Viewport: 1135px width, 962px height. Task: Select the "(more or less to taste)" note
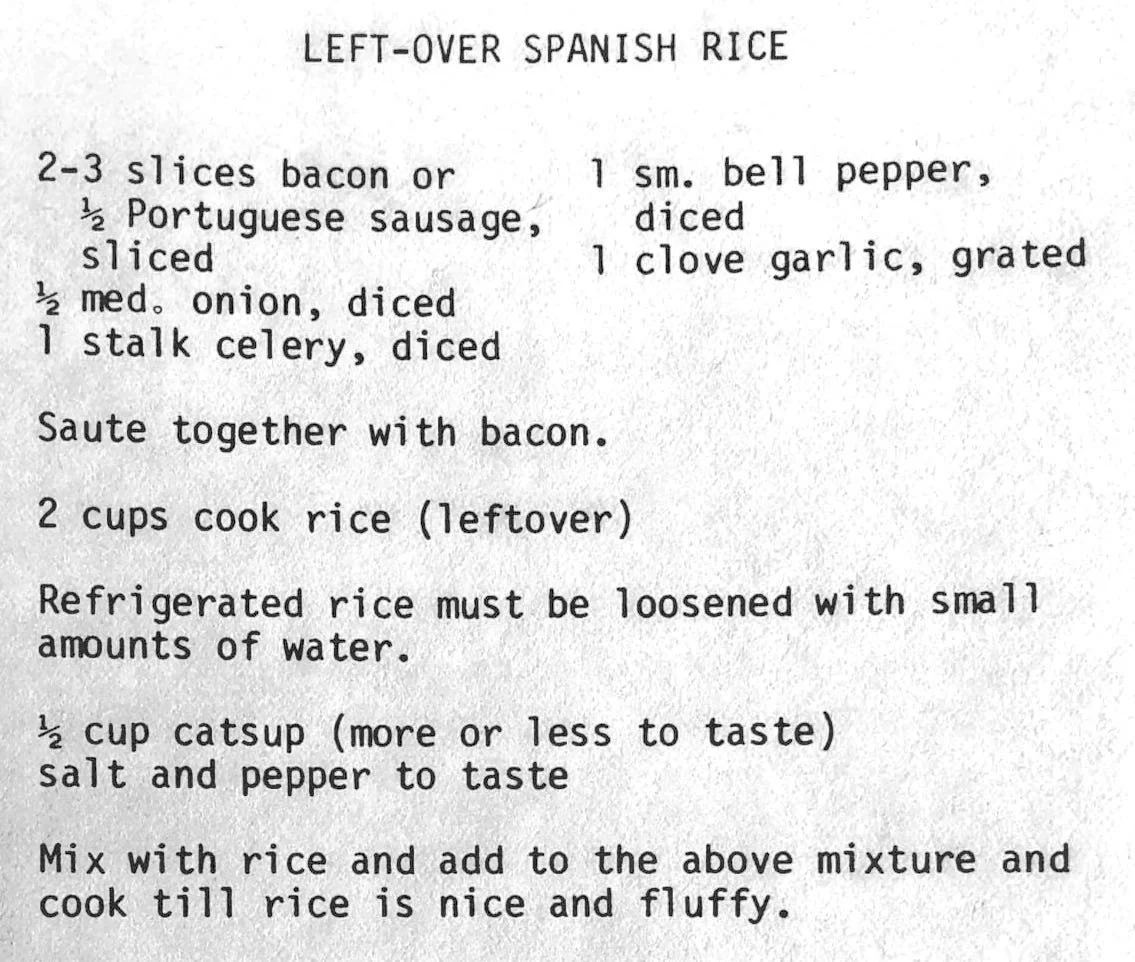click(x=585, y=733)
